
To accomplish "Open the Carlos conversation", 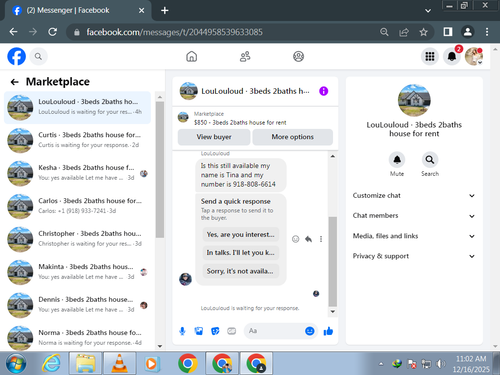I will click(x=77, y=206).
